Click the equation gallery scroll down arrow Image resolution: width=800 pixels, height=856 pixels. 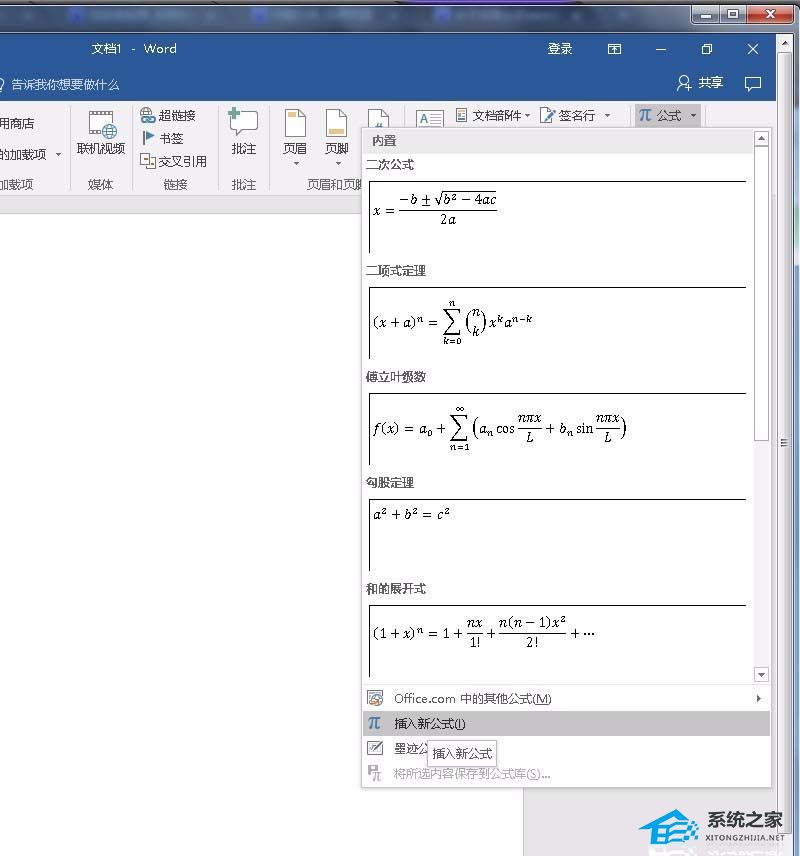761,675
